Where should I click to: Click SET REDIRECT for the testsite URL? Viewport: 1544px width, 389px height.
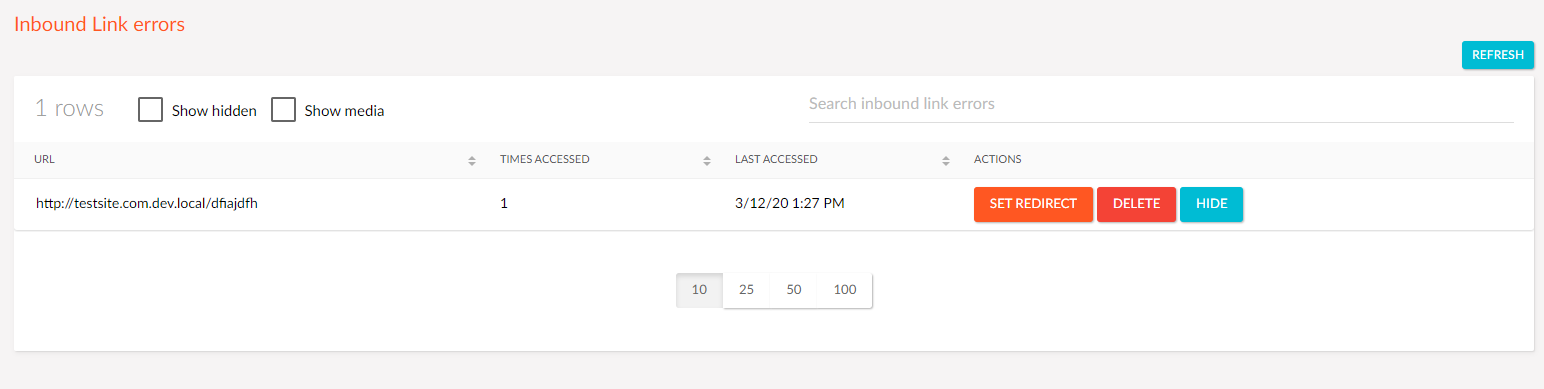[x=1033, y=204]
